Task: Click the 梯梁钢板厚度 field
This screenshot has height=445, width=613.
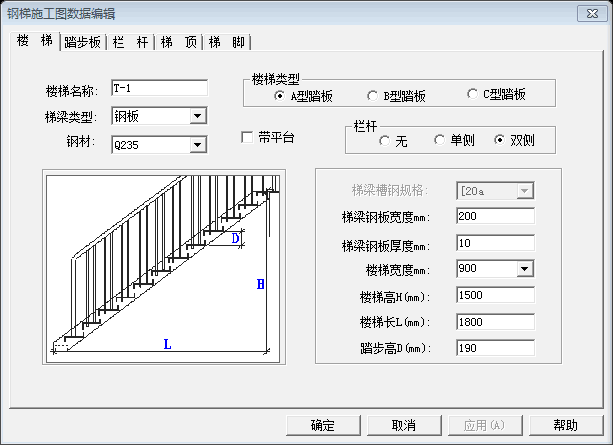Action: [495, 243]
